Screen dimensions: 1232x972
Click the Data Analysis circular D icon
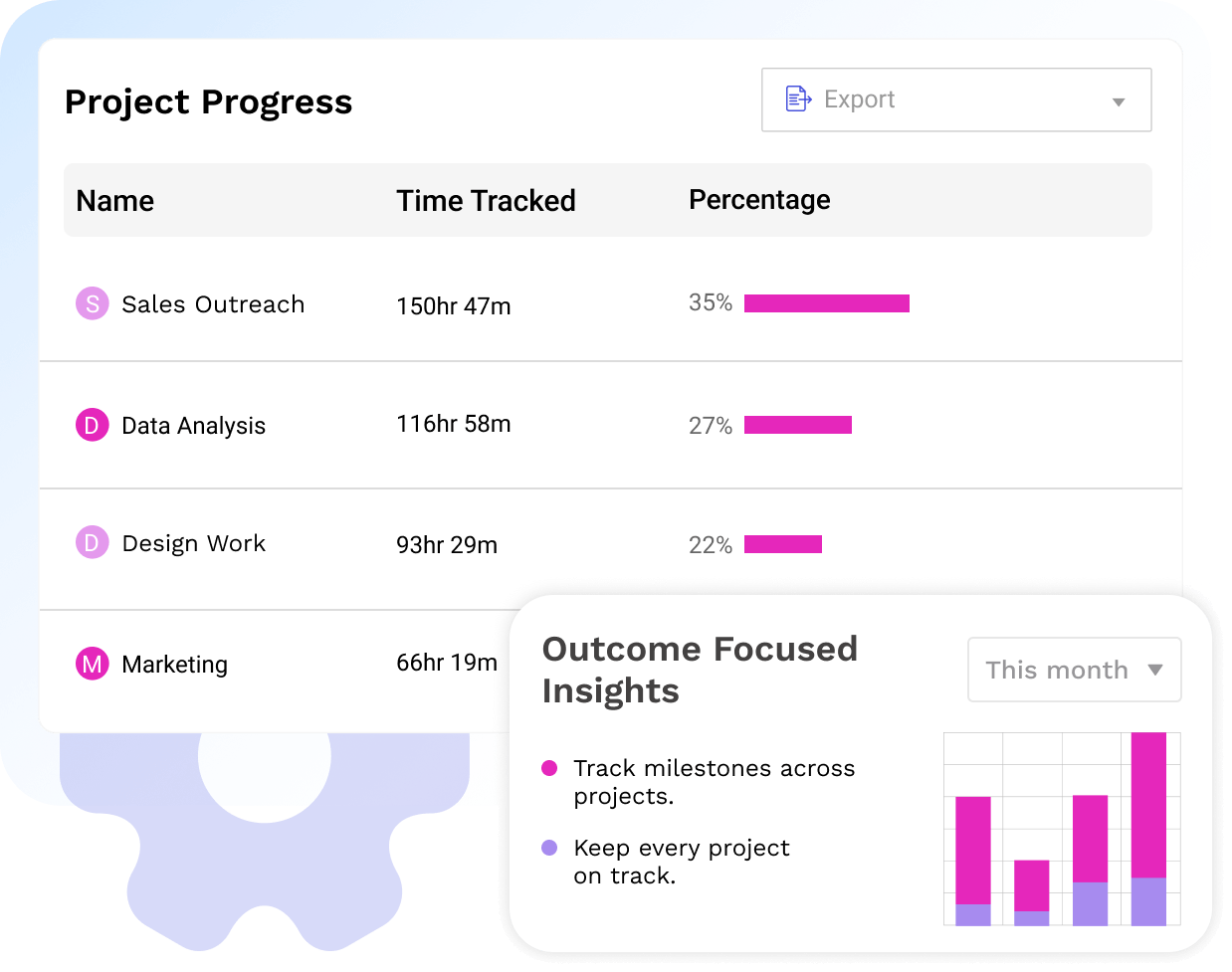(92, 424)
